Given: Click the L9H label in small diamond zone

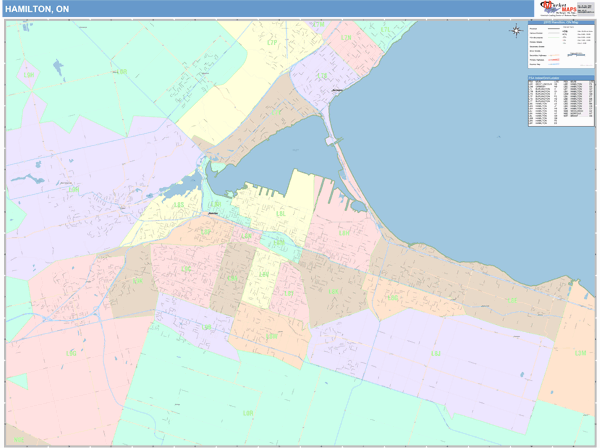Looking at the screenshot, I should pos(29,75).
